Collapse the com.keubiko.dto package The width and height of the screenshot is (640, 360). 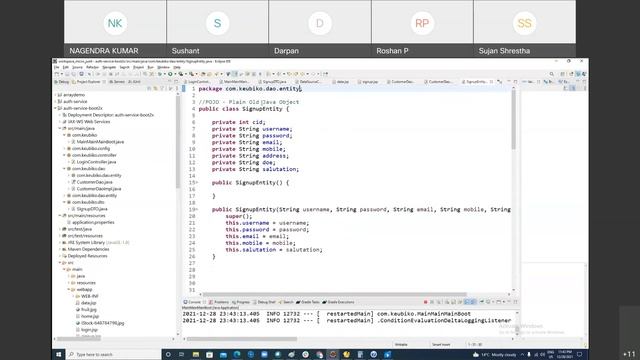(64, 202)
